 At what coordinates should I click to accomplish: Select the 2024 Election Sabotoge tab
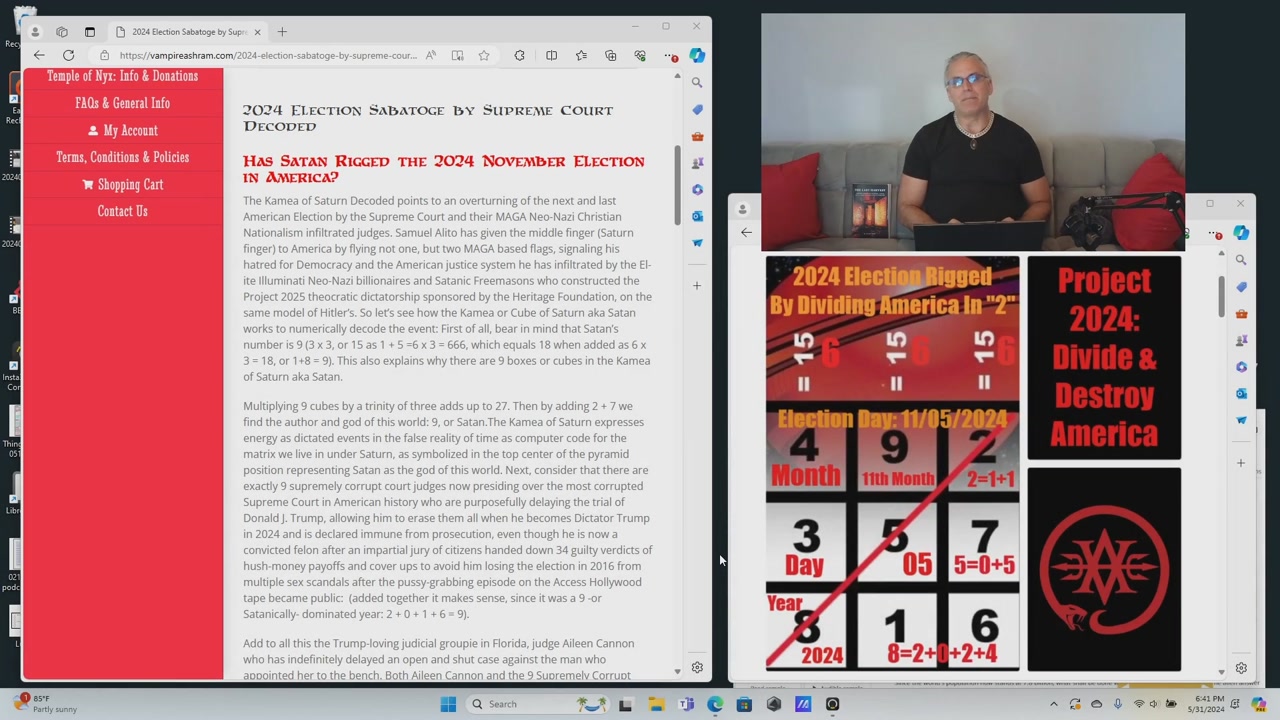pos(188,32)
